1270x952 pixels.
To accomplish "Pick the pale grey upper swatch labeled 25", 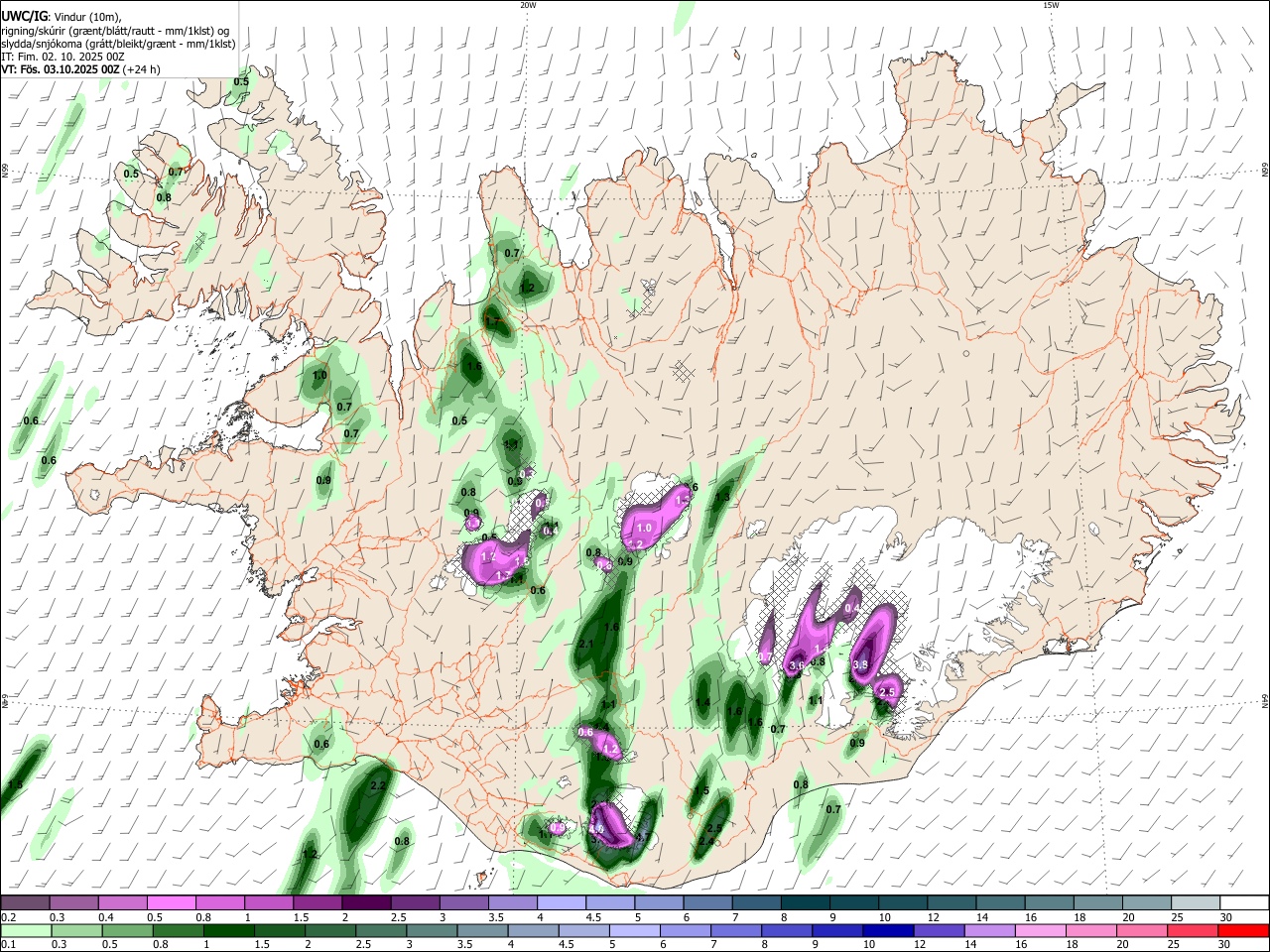I will coord(1196,902).
